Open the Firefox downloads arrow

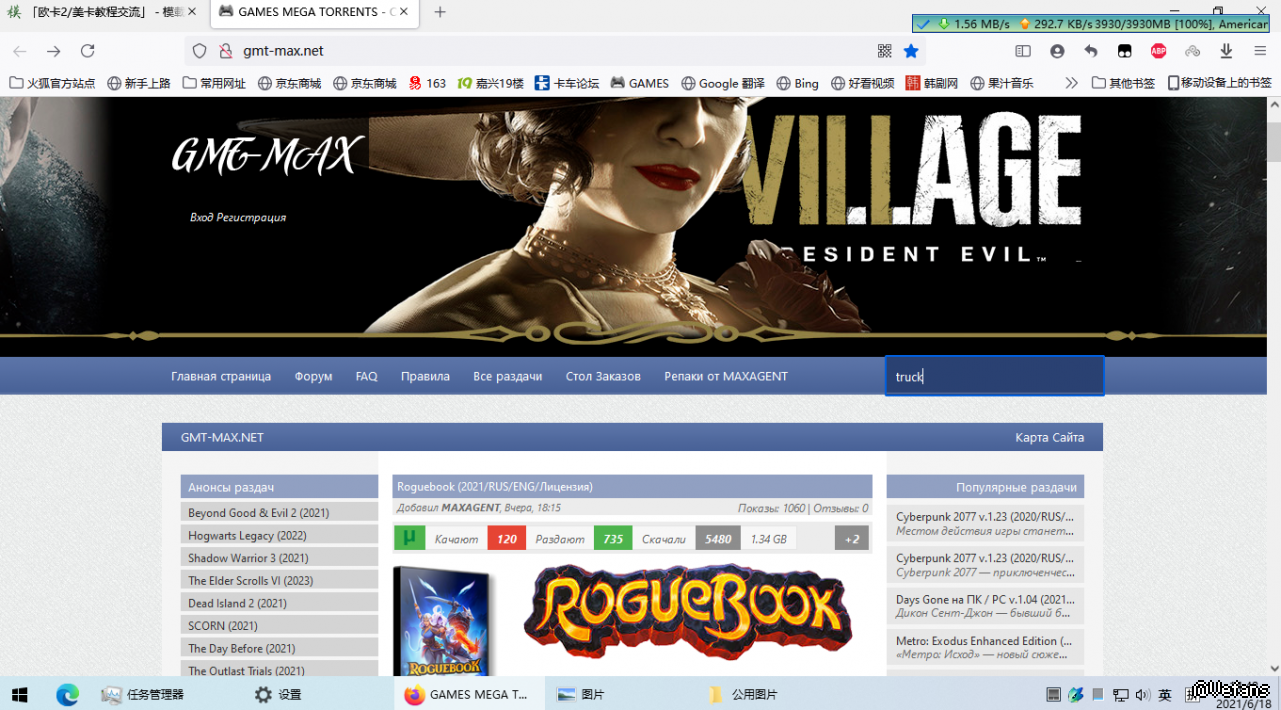tap(1226, 51)
